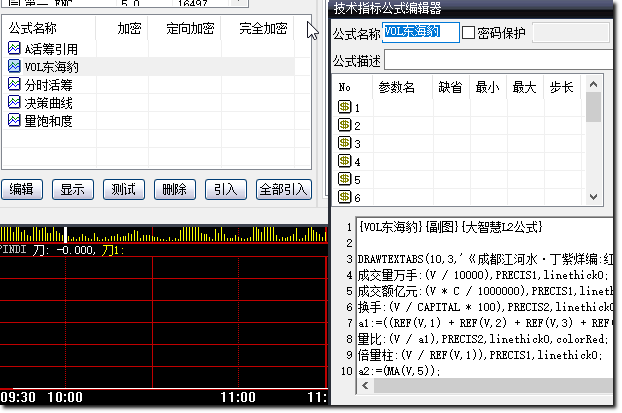Click the 10:00 time label on chart
The height and width of the screenshot is (413, 622).
tap(65, 397)
